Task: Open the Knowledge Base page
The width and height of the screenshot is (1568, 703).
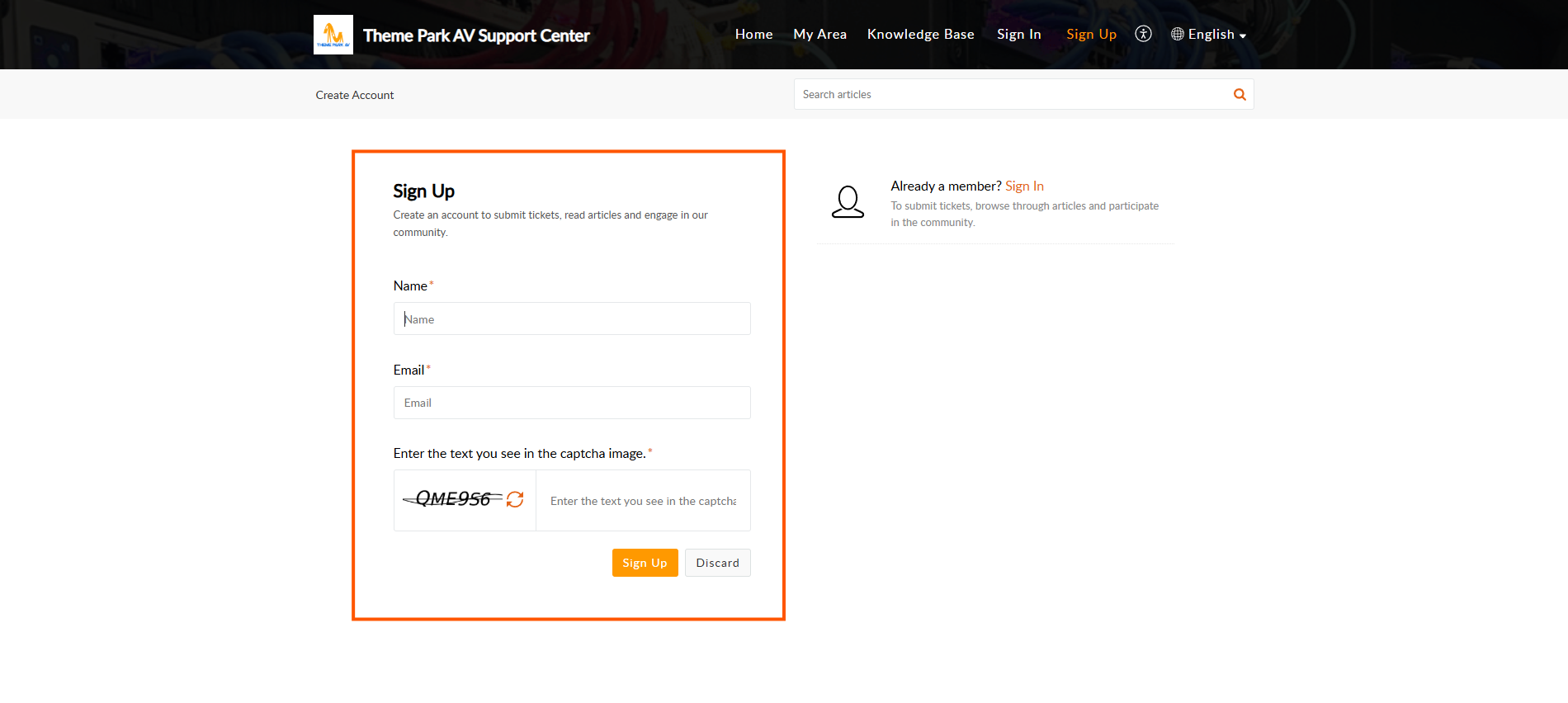Action: click(921, 34)
